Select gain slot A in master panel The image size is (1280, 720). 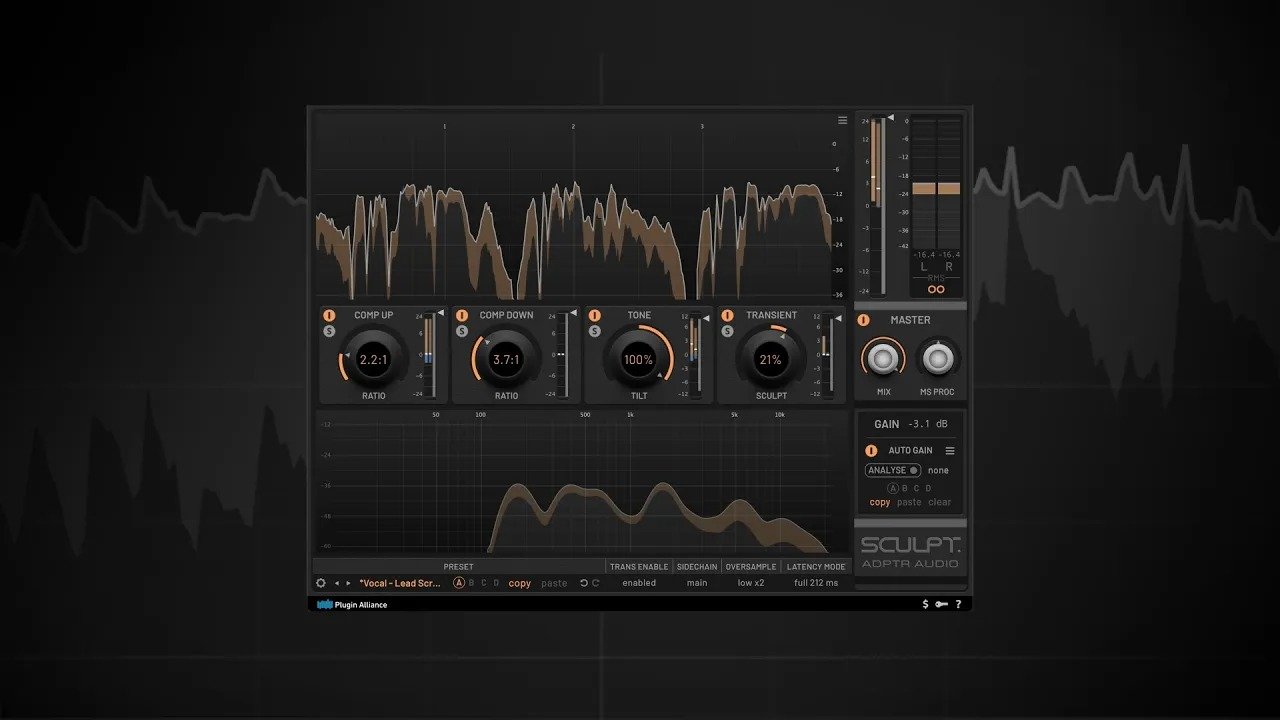tap(893, 488)
